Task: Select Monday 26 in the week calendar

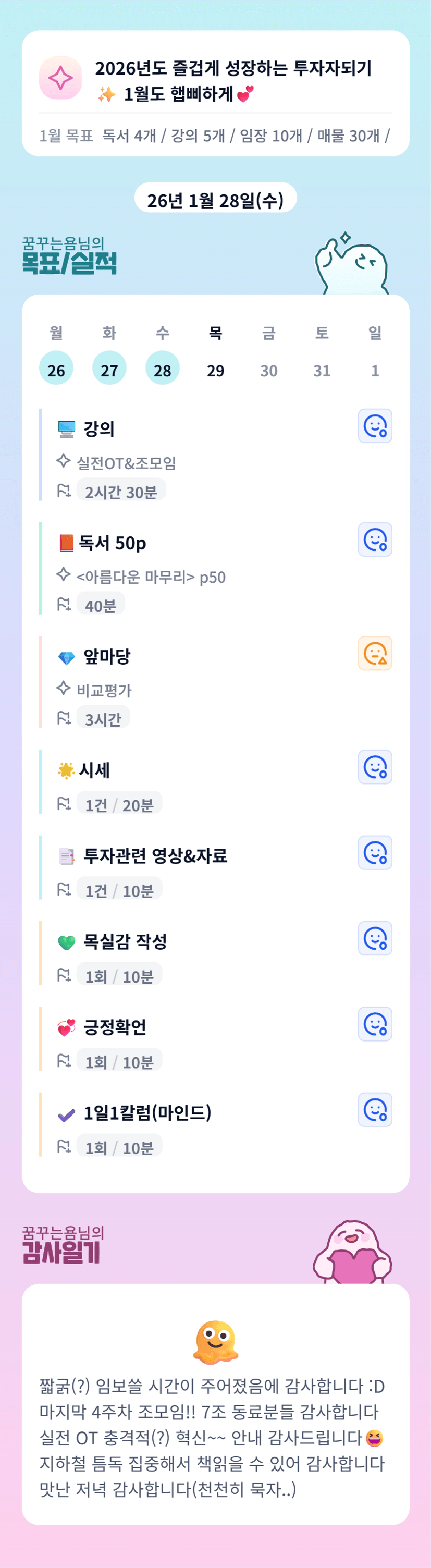Action: point(56,369)
